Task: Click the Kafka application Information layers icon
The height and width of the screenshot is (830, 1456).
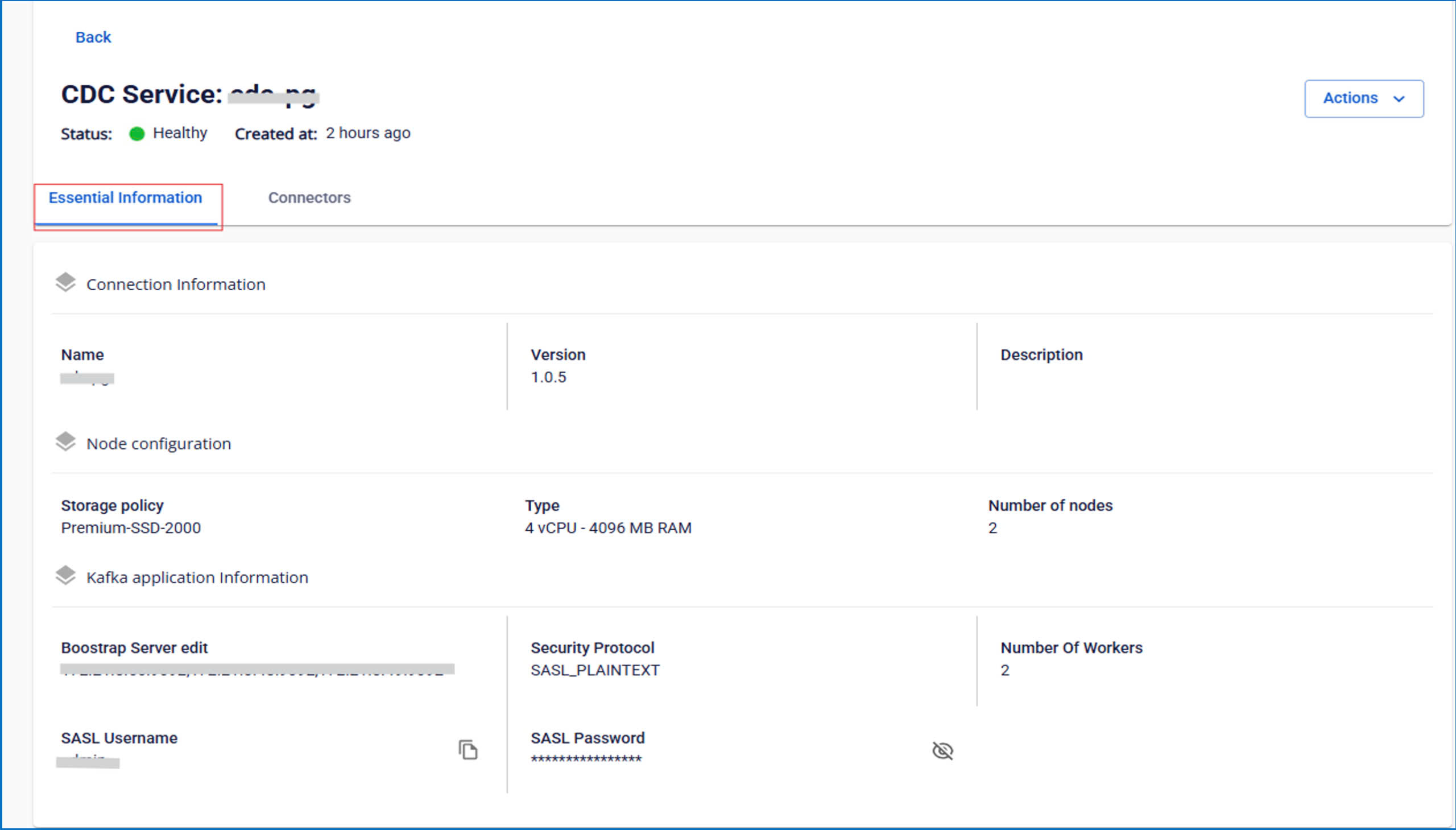Action: pyautogui.click(x=65, y=576)
